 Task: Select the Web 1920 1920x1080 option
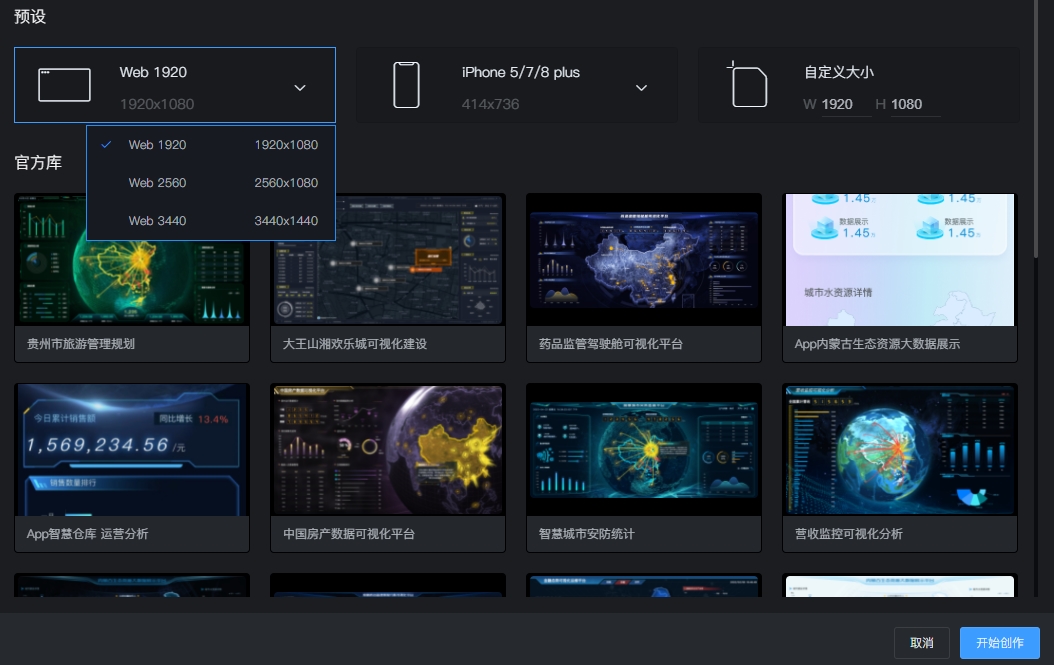click(211, 145)
